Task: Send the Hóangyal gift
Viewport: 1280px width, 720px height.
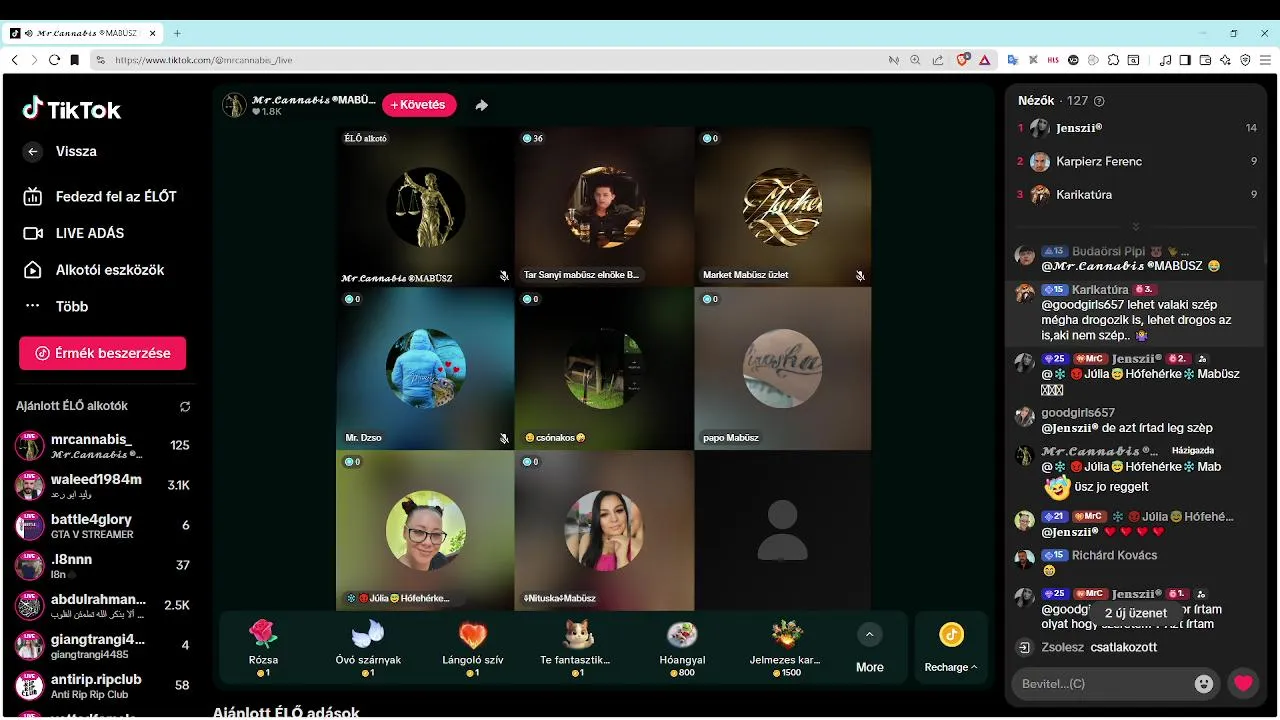Action: [682, 647]
